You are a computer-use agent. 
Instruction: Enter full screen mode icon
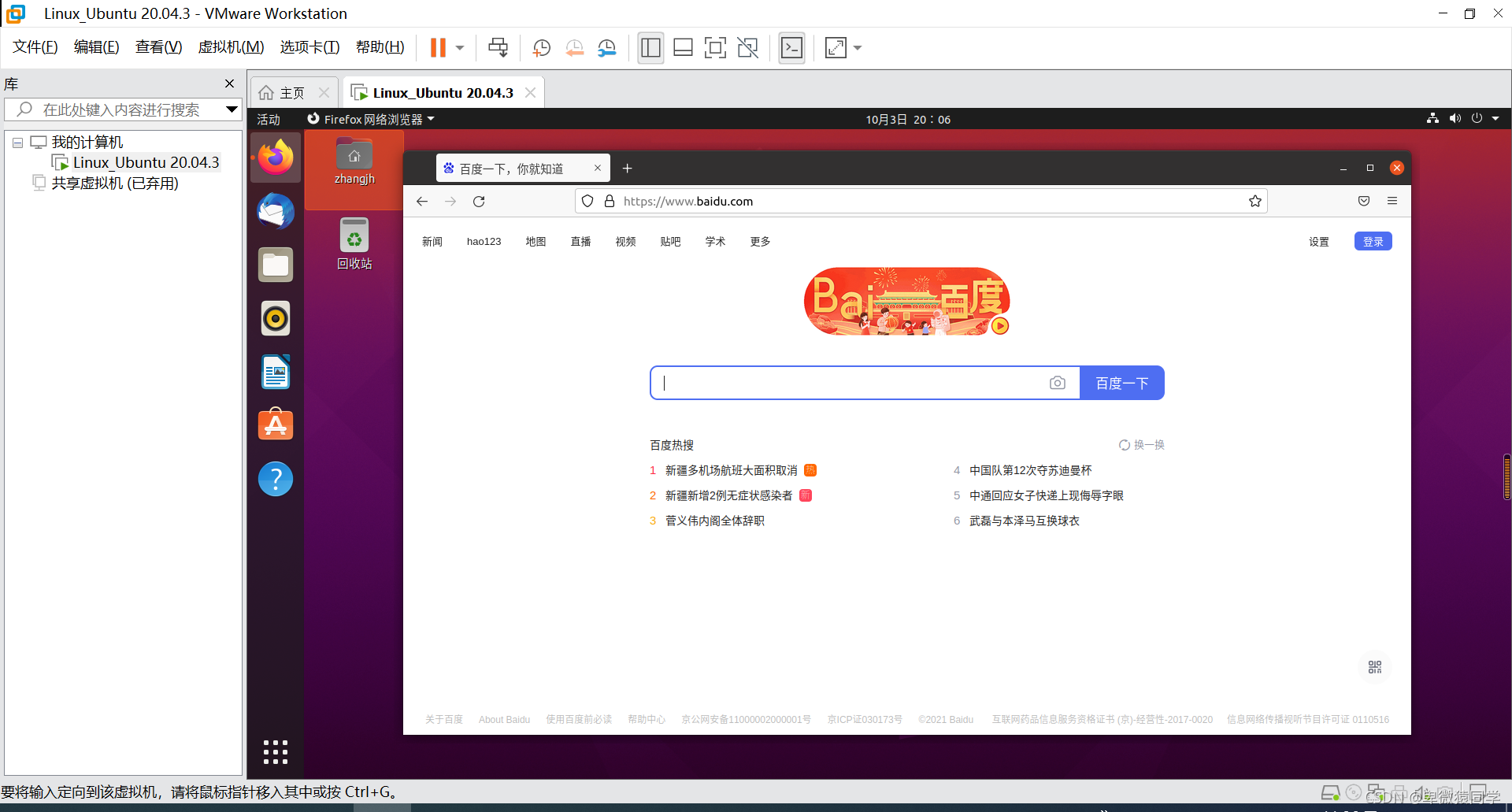tap(715, 48)
